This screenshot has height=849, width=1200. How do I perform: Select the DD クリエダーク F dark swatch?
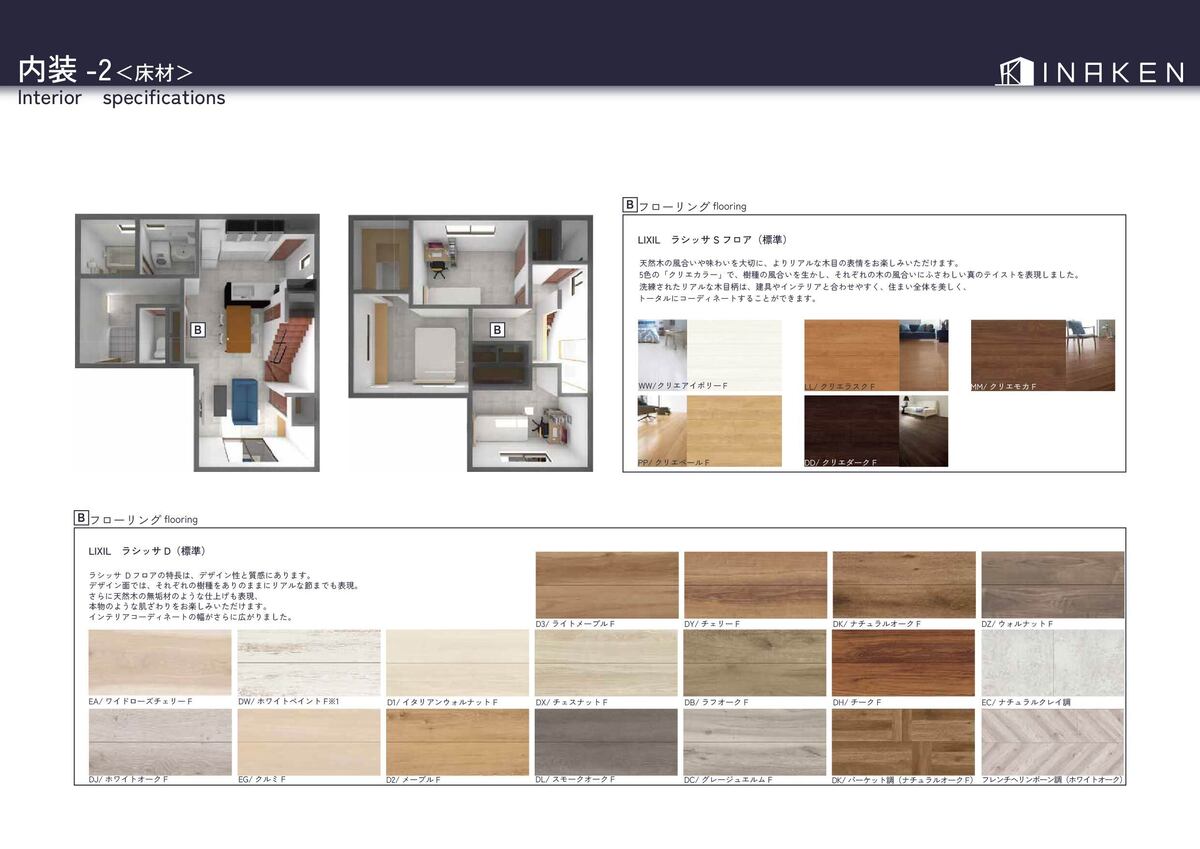coord(876,430)
